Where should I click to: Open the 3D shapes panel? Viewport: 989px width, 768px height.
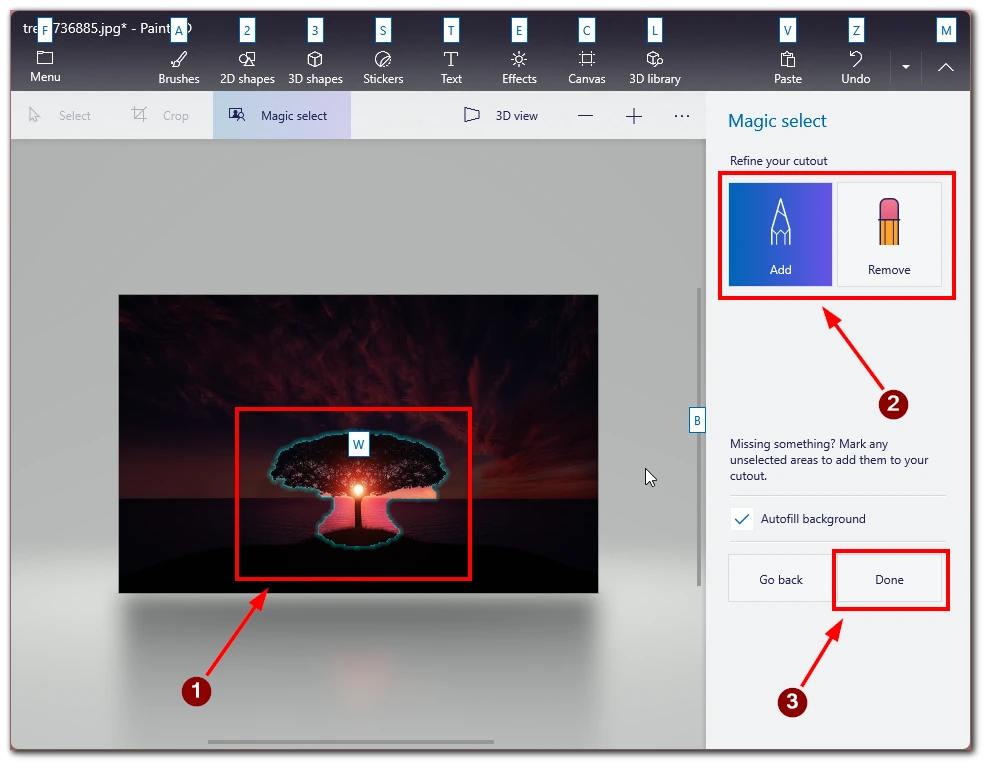click(315, 67)
